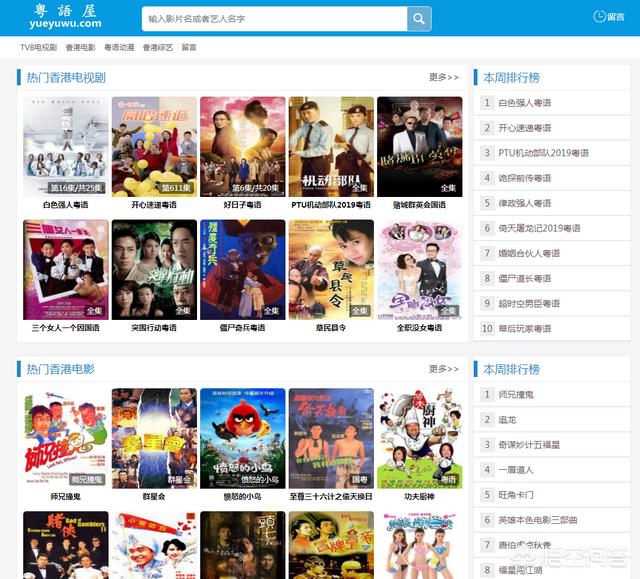Open the 粤语动漫 menu item
This screenshot has height=579, width=640.
[119, 47]
